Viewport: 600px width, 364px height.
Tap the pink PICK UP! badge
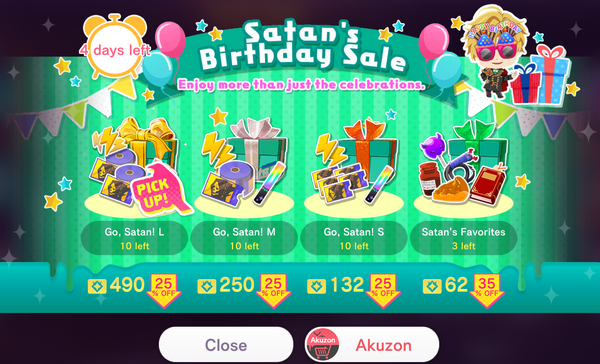tap(160, 189)
